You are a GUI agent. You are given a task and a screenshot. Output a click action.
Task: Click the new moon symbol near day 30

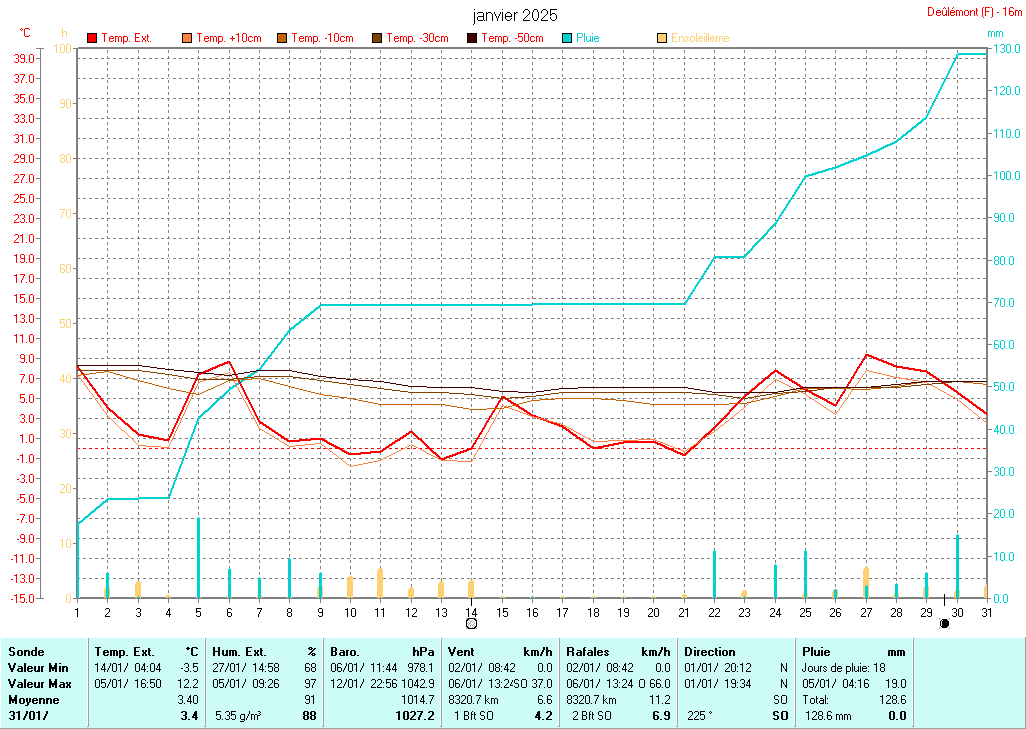(944, 623)
